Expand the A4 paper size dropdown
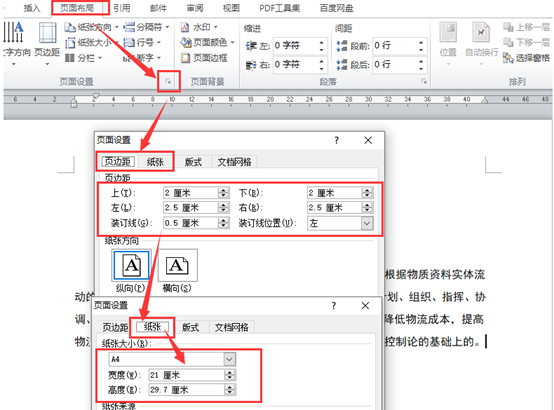This screenshot has width=554, height=410. 229,359
